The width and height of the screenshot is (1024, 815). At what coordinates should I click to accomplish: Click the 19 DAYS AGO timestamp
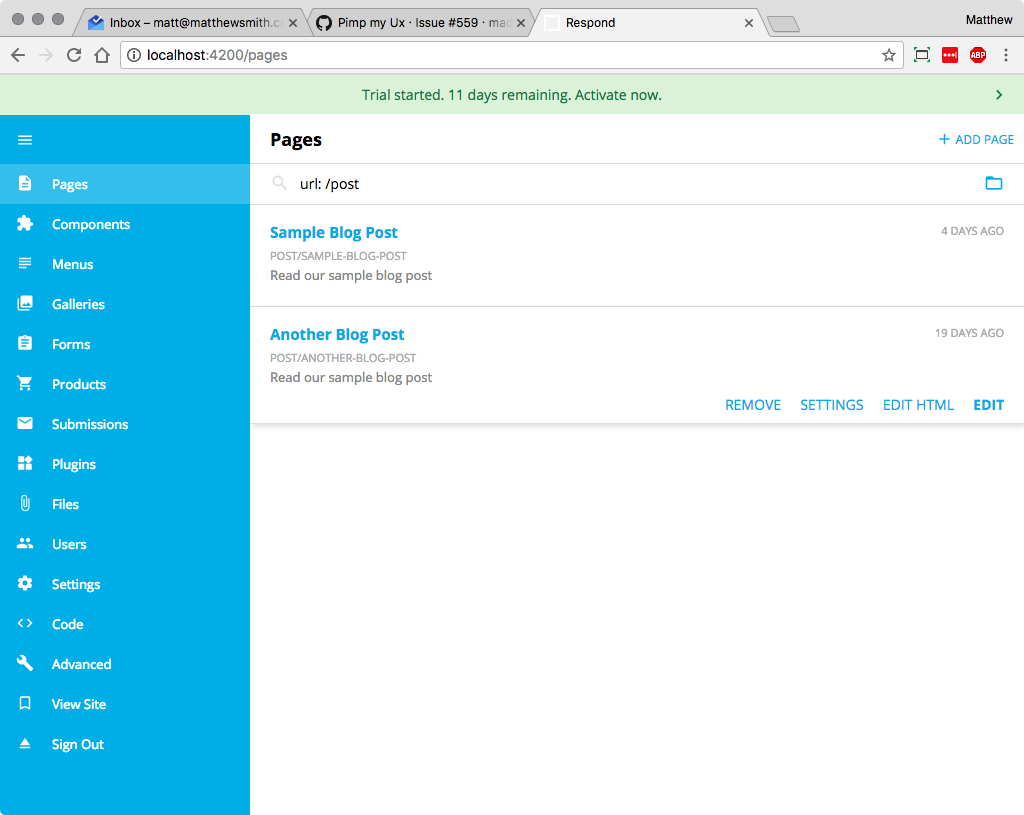(x=969, y=333)
